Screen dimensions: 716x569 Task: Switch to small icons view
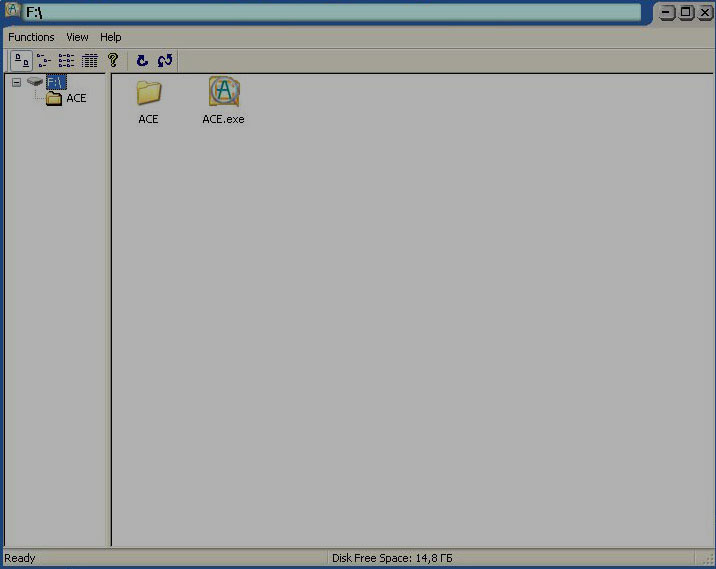(44, 61)
